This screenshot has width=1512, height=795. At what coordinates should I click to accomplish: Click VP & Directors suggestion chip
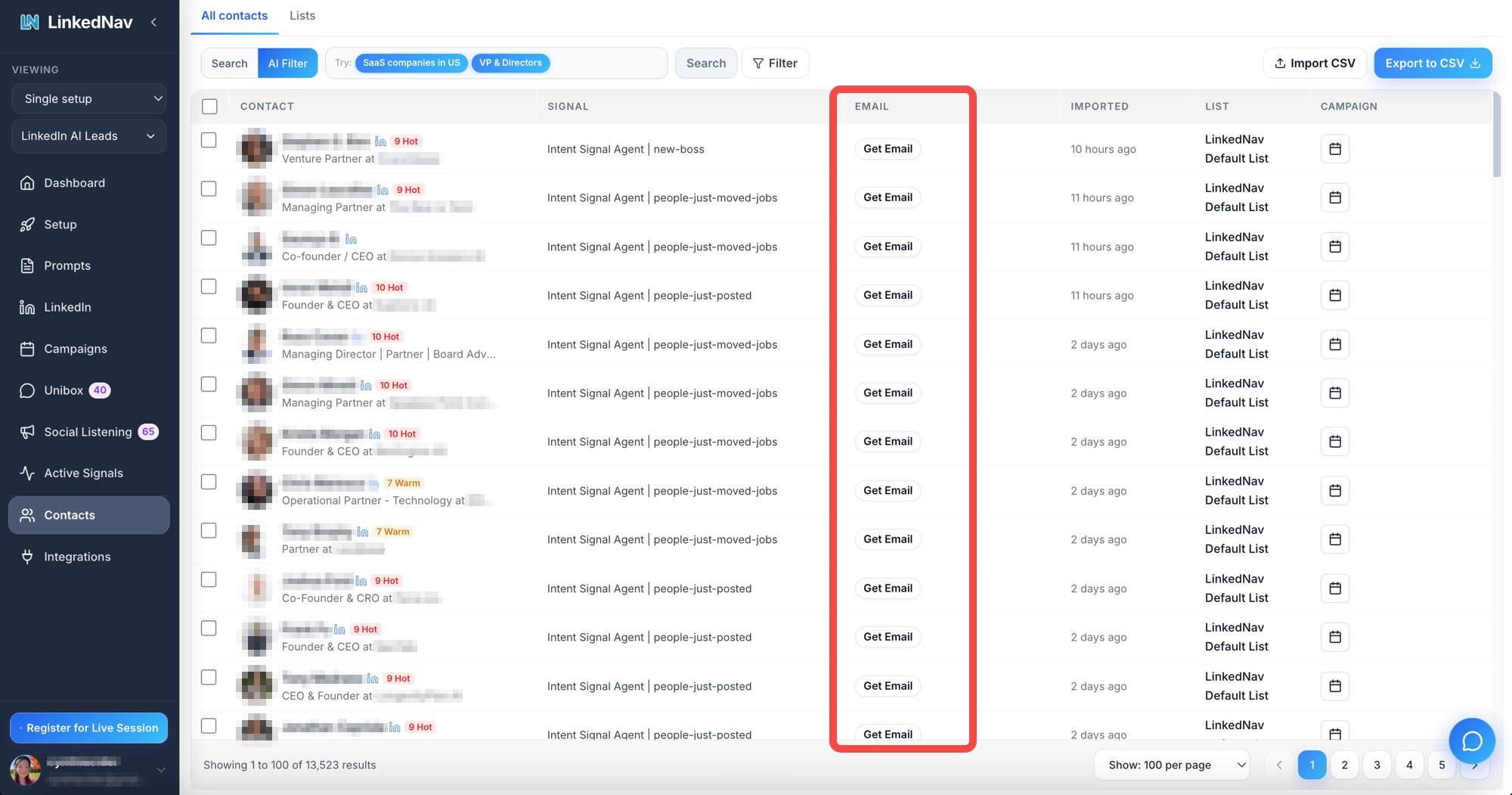(x=510, y=63)
